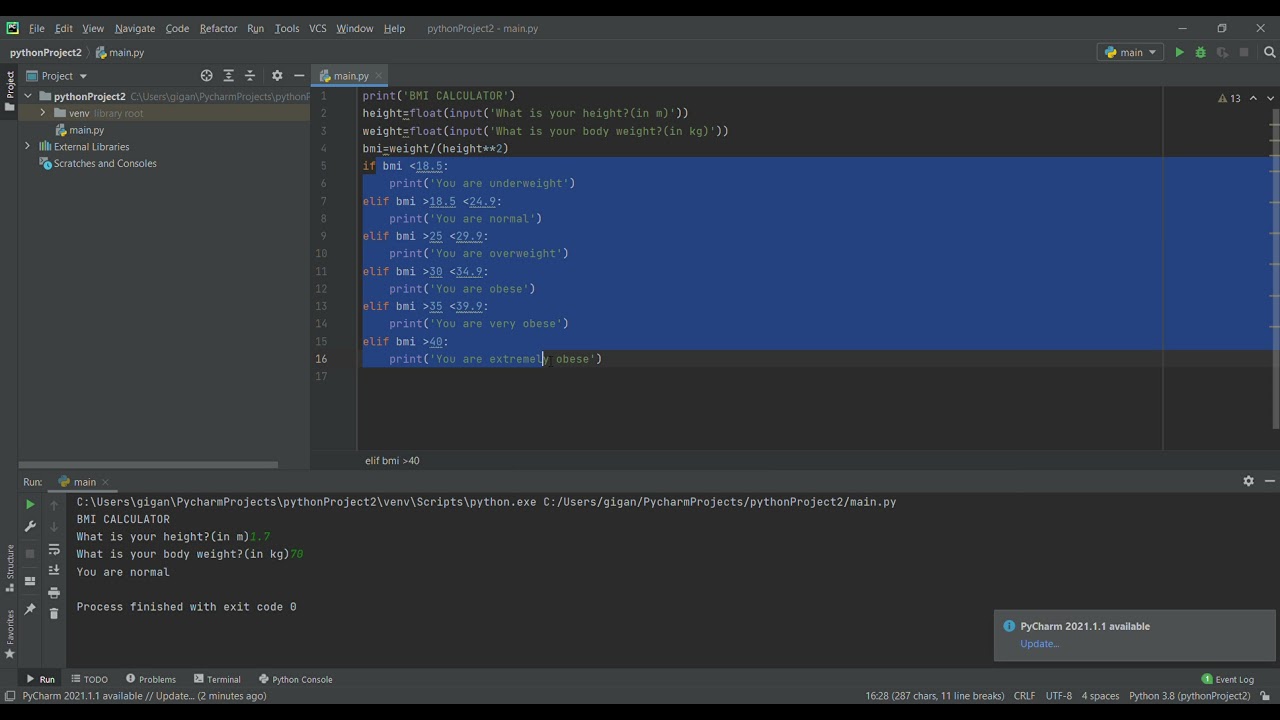Click Update link in notification
The image size is (1280, 720).
click(1039, 644)
